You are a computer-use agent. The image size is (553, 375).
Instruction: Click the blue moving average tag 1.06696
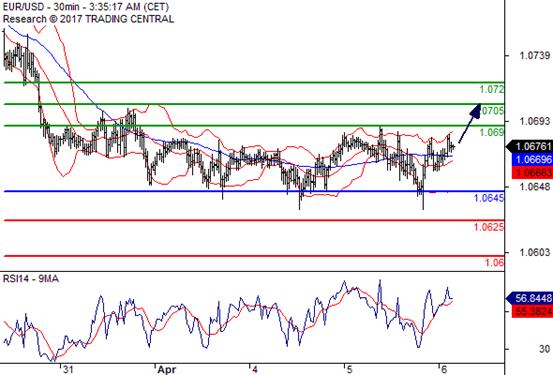[532, 160]
